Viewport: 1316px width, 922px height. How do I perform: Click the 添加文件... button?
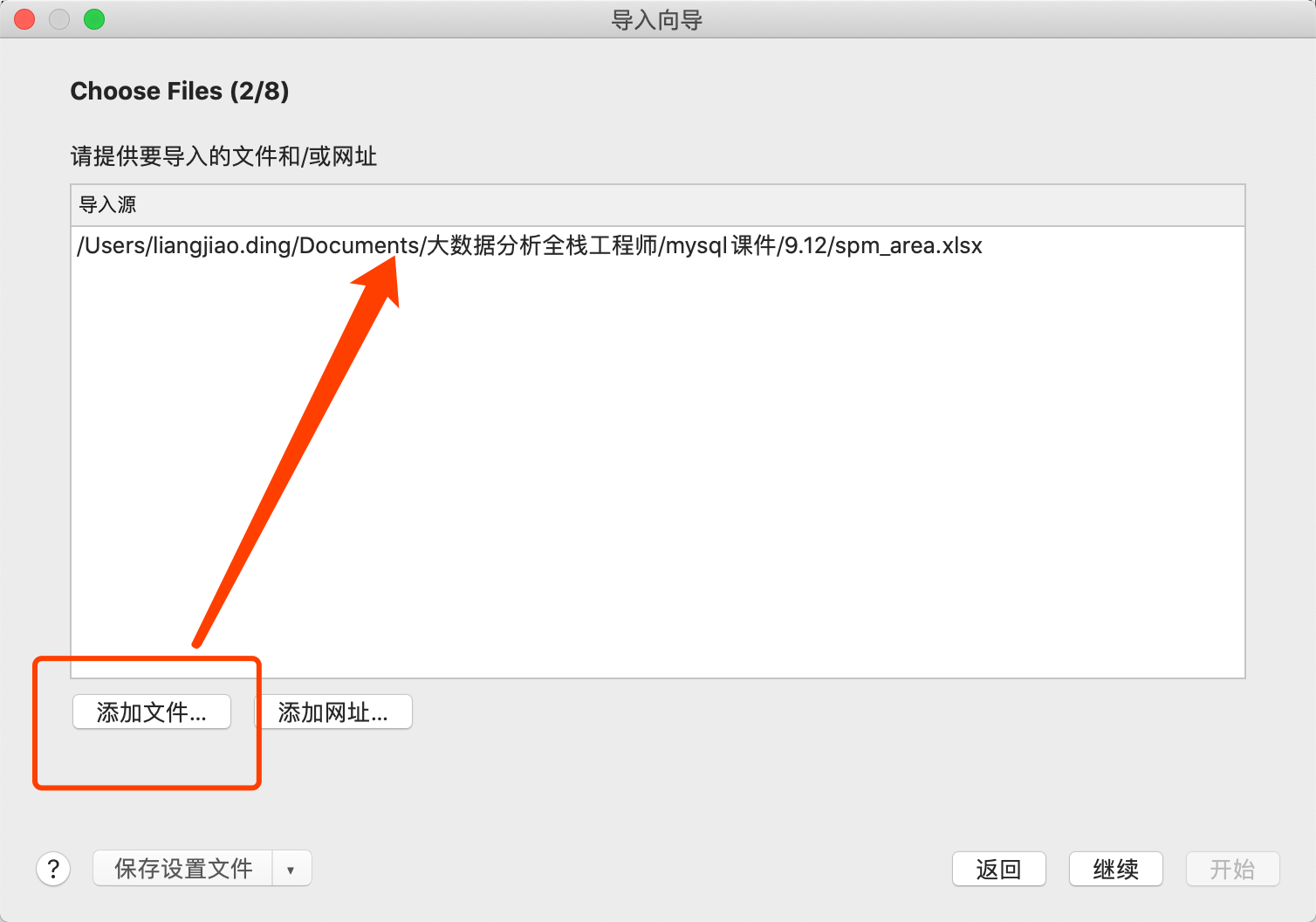pos(152,712)
